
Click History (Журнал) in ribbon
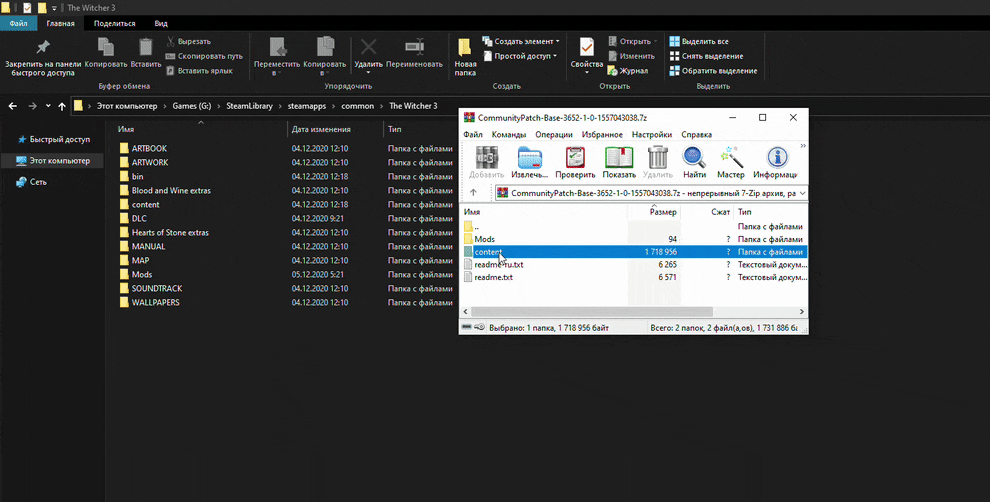coord(628,71)
